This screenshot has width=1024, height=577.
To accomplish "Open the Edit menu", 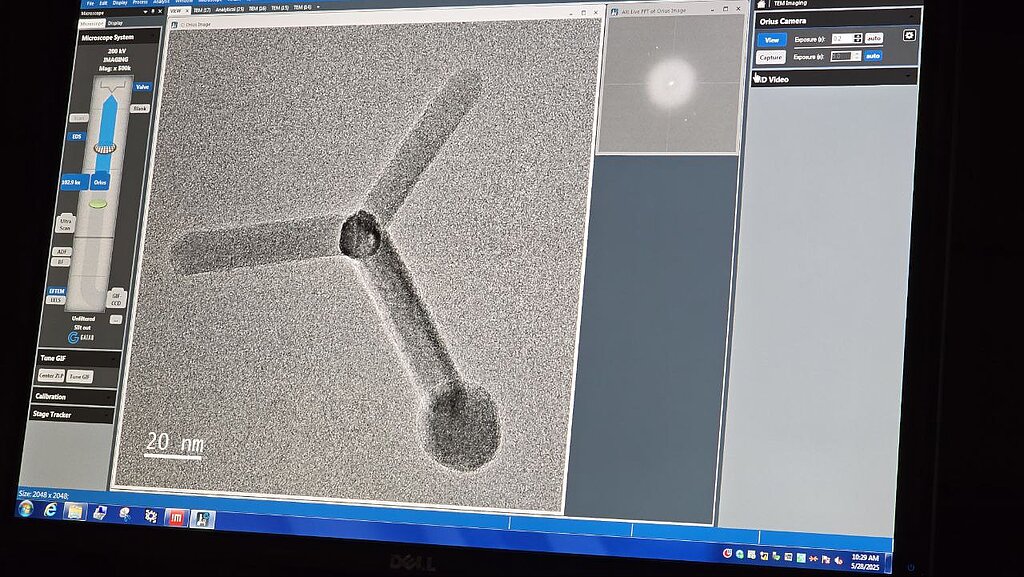I will coord(102,3).
